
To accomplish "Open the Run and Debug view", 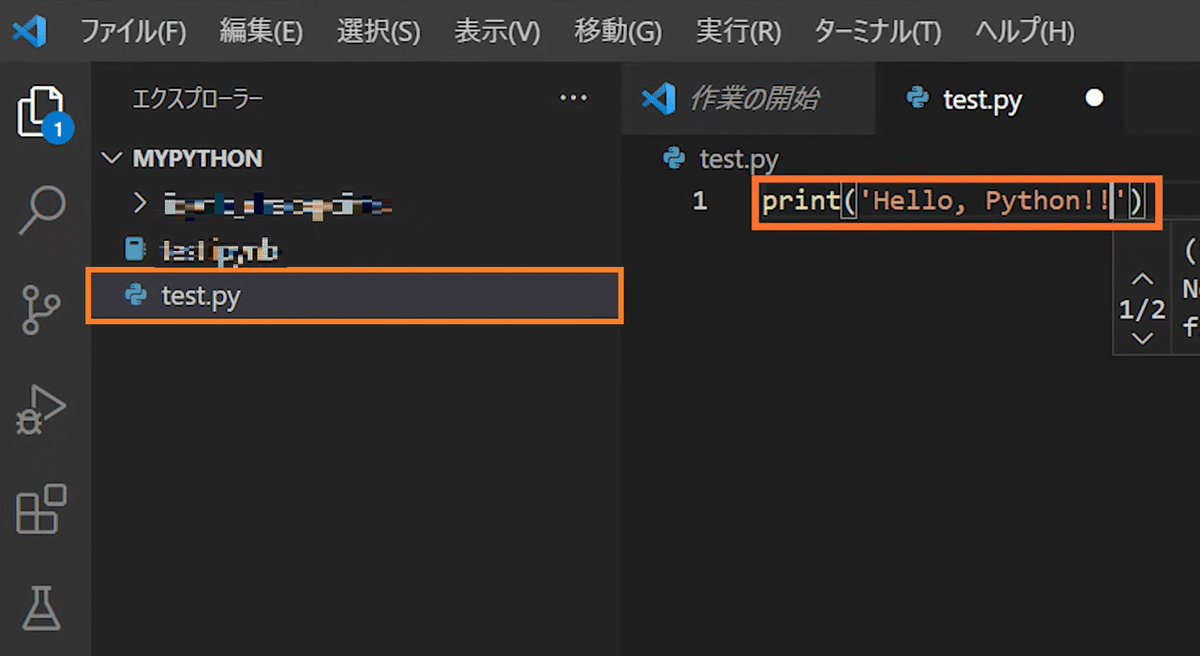I will pyautogui.click(x=42, y=407).
